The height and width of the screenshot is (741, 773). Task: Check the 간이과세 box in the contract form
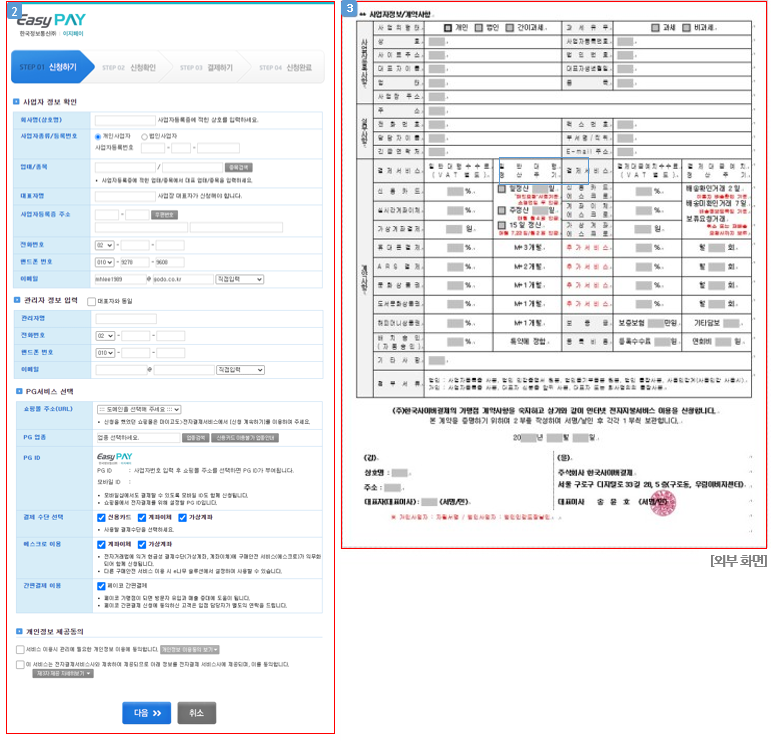click(x=510, y=28)
